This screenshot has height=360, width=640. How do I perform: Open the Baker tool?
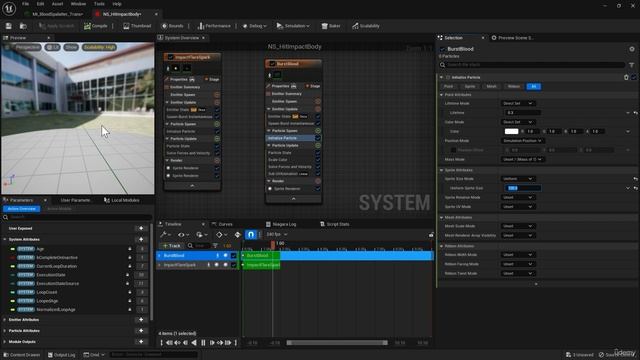point(331,26)
